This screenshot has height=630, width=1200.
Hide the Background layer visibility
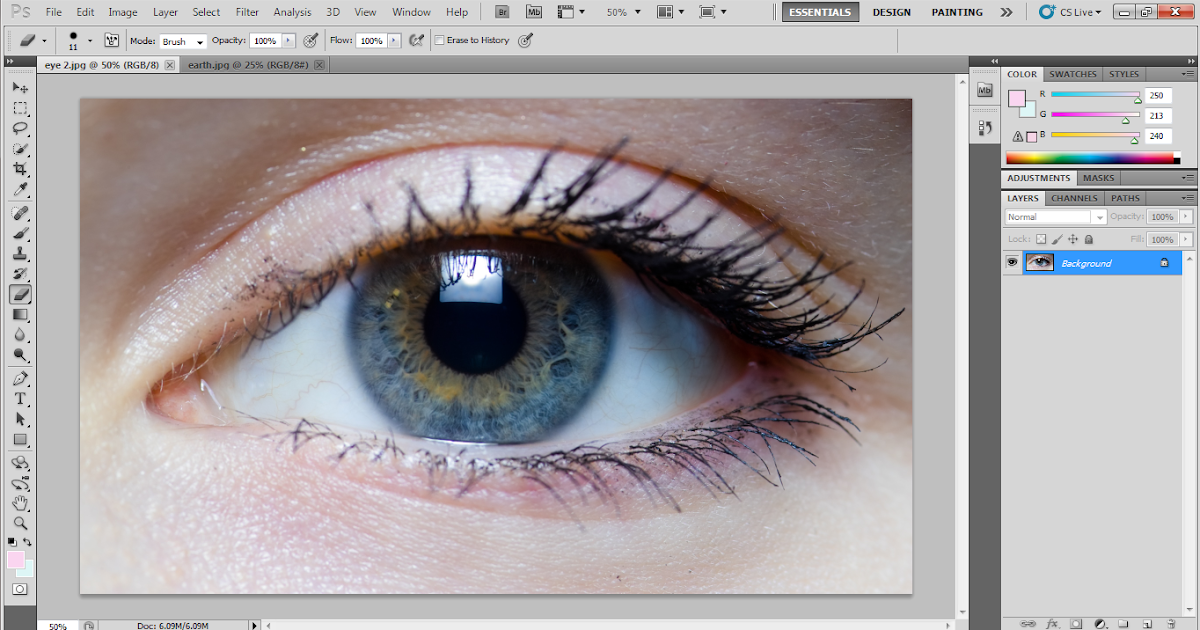coord(1012,262)
